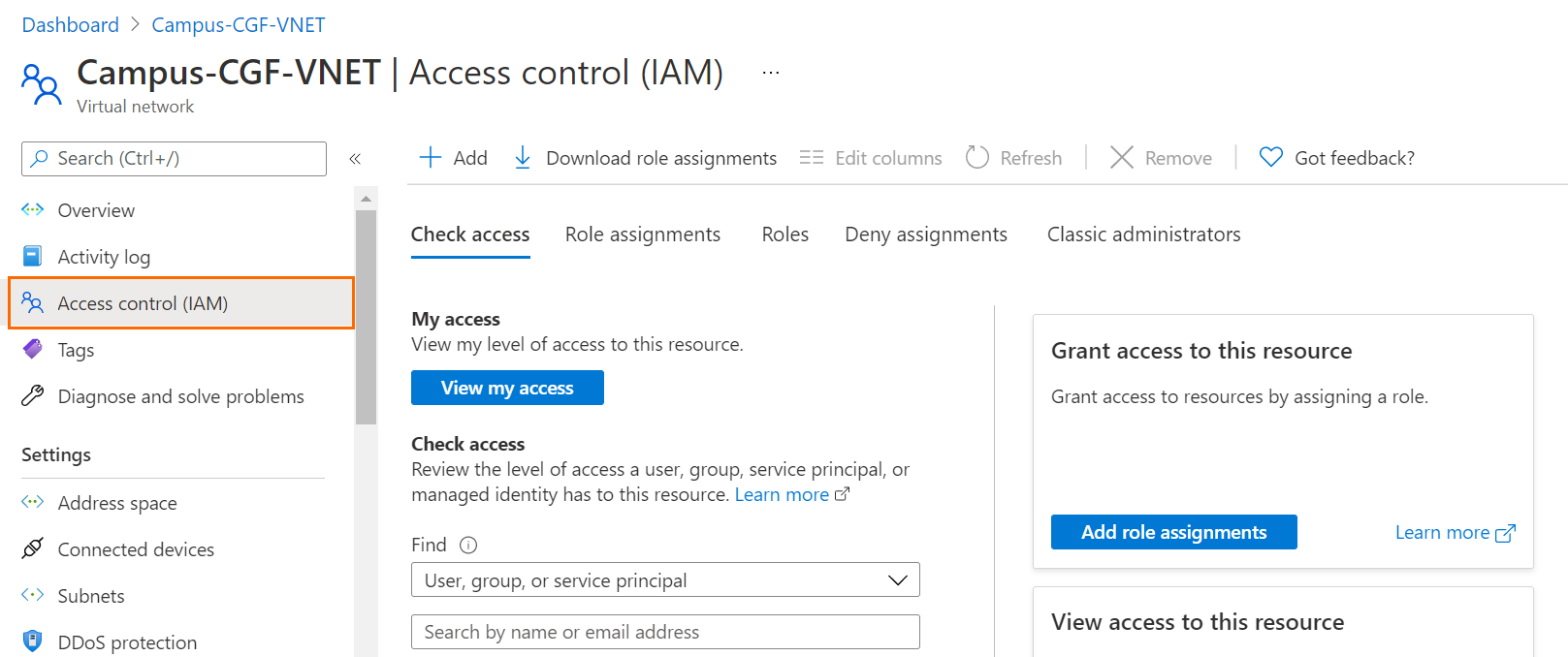The image size is (1568, 657).
Task: Click the Remove label in toolbar
Action: (x=1178, y=158)
